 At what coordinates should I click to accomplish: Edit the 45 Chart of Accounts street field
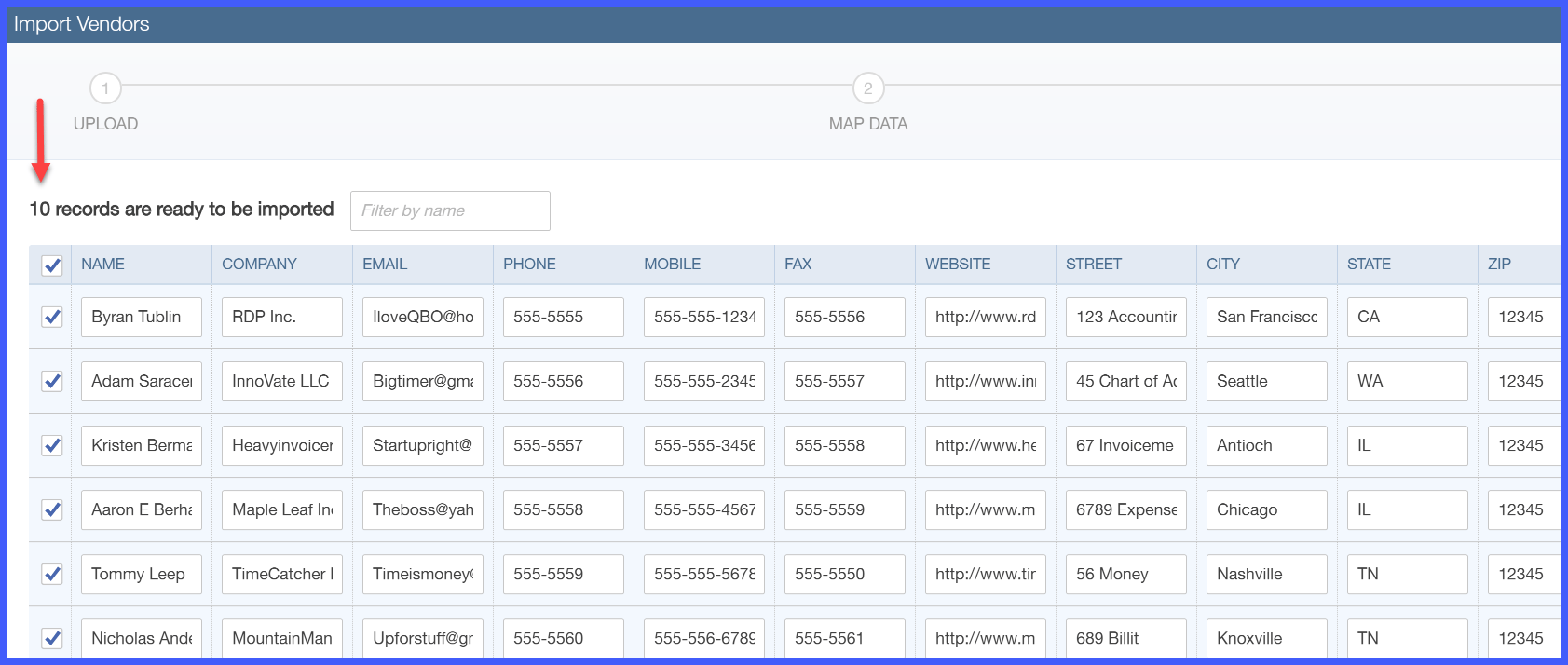point(1126,381)
